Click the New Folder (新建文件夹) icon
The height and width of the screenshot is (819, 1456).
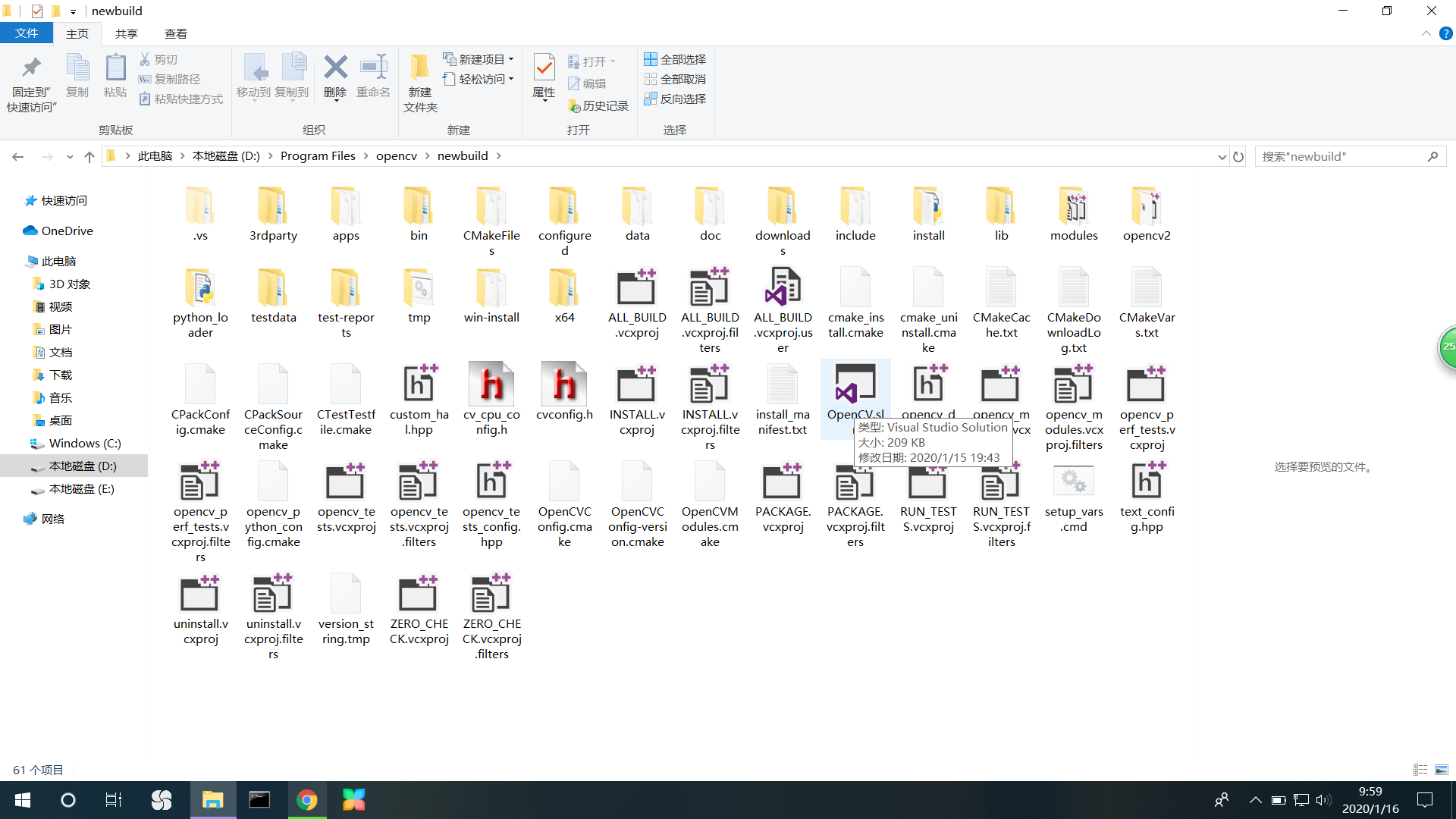pyautogui.click(x=420, y=68)
